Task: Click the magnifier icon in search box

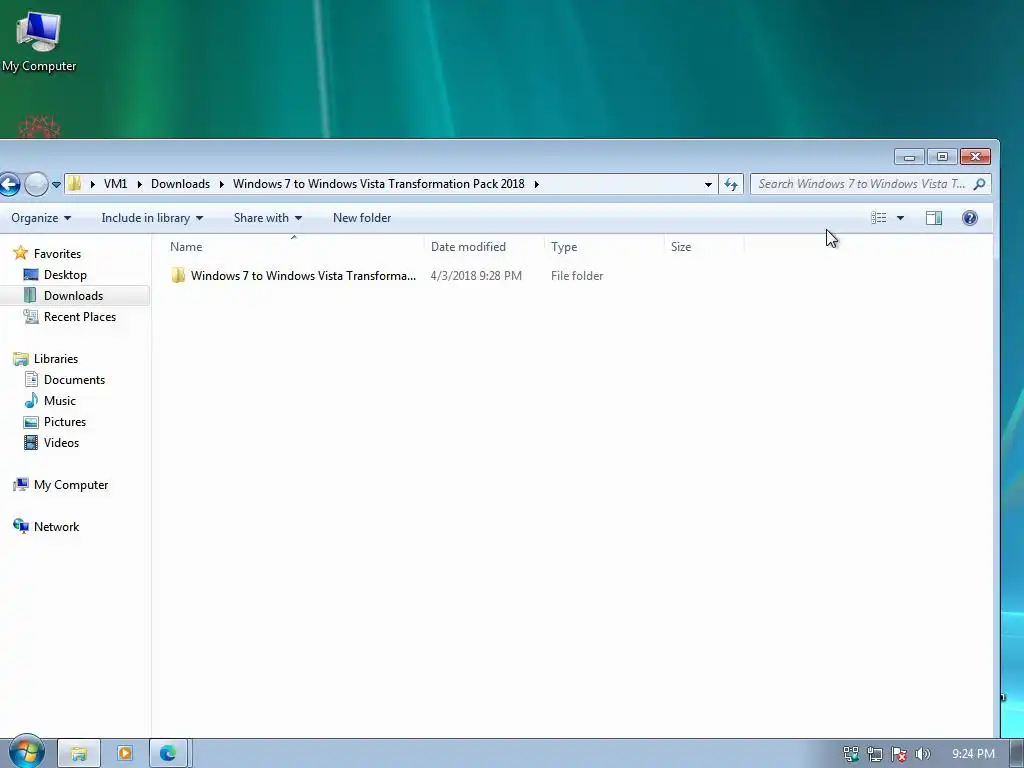Action: [979, 184]
